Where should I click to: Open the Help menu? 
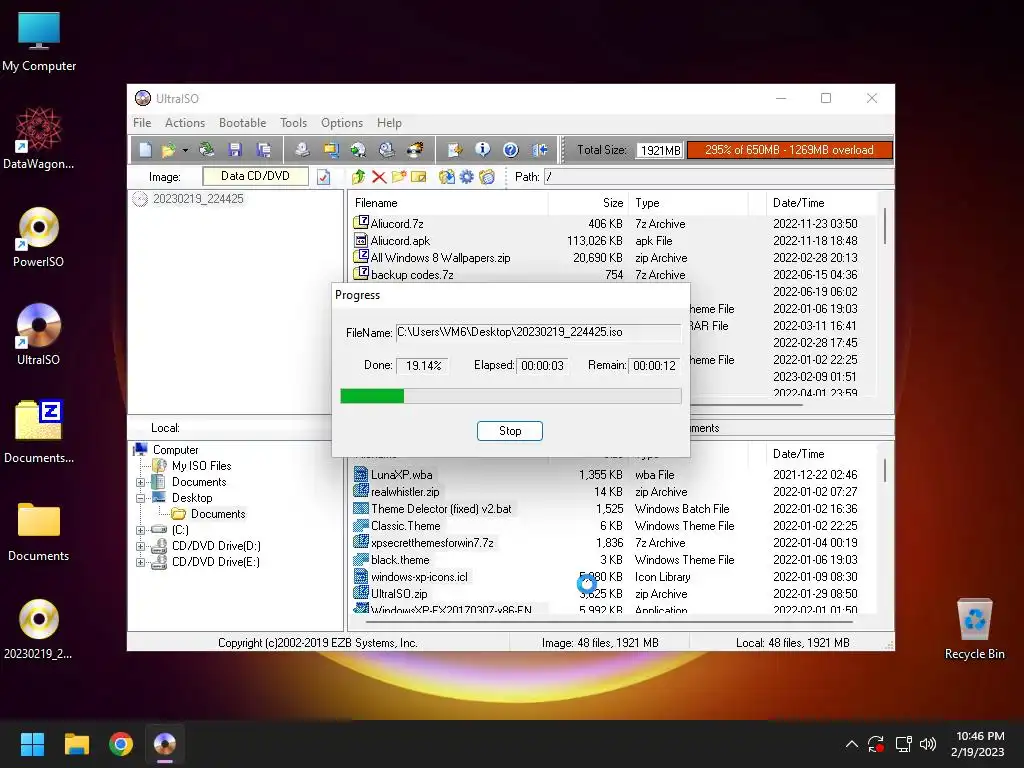(x=389, y=123)
